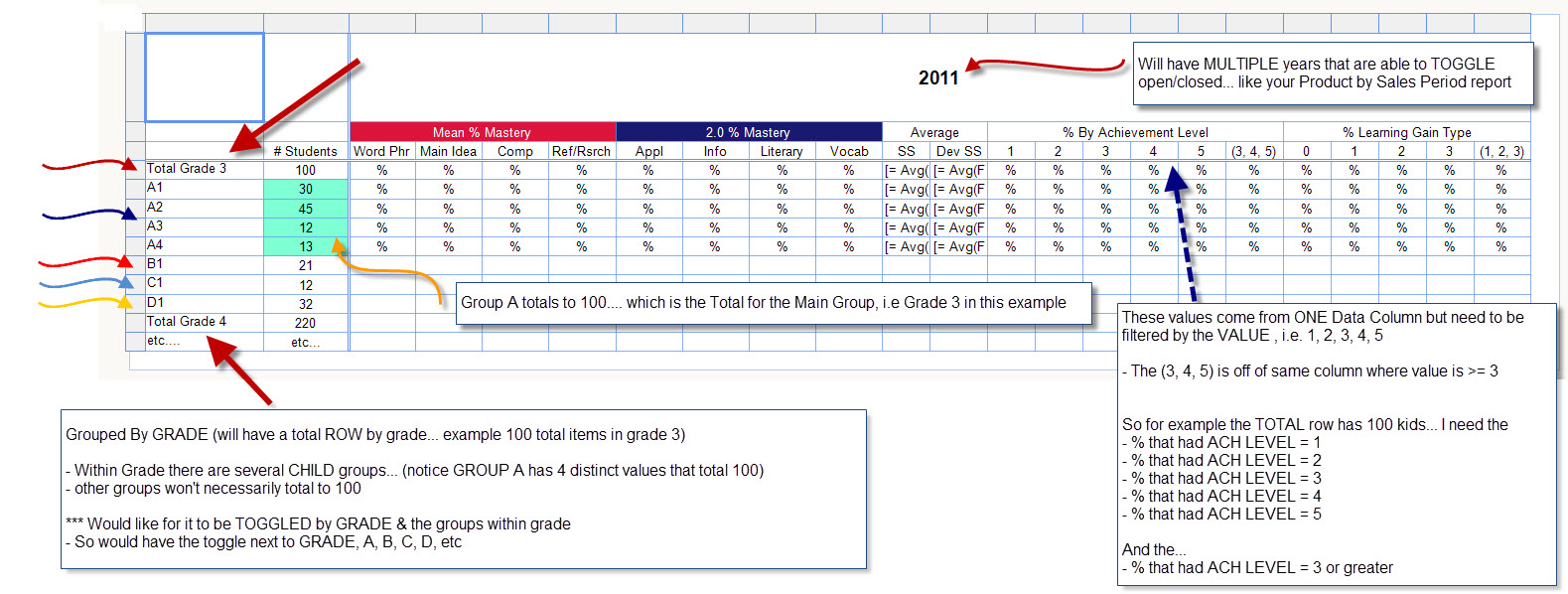Viewport: 1568px width, 594px height.
Task: Select the Info column header
Action: [715, 151]
